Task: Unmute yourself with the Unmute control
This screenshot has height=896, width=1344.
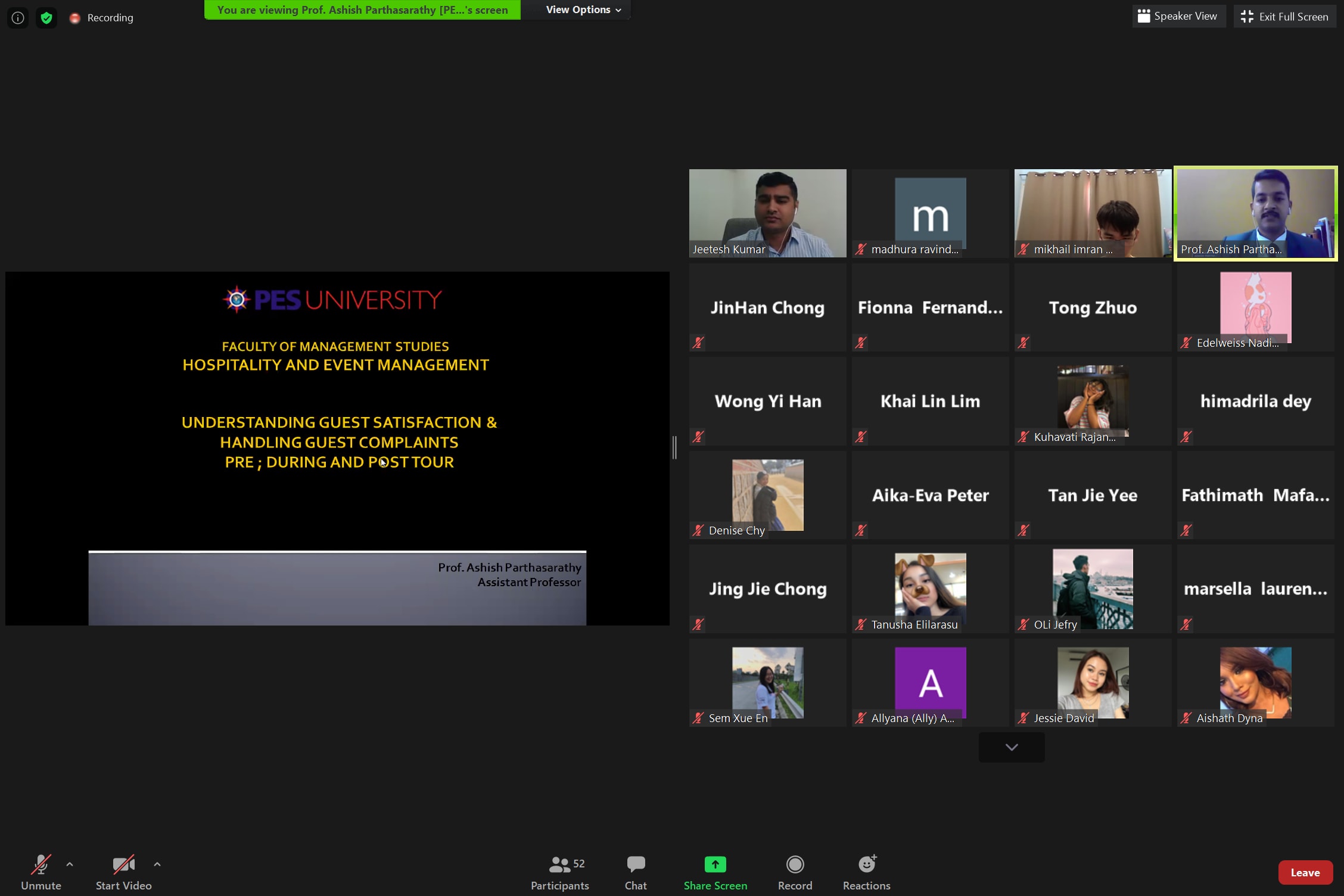Action: click(40, 872)
